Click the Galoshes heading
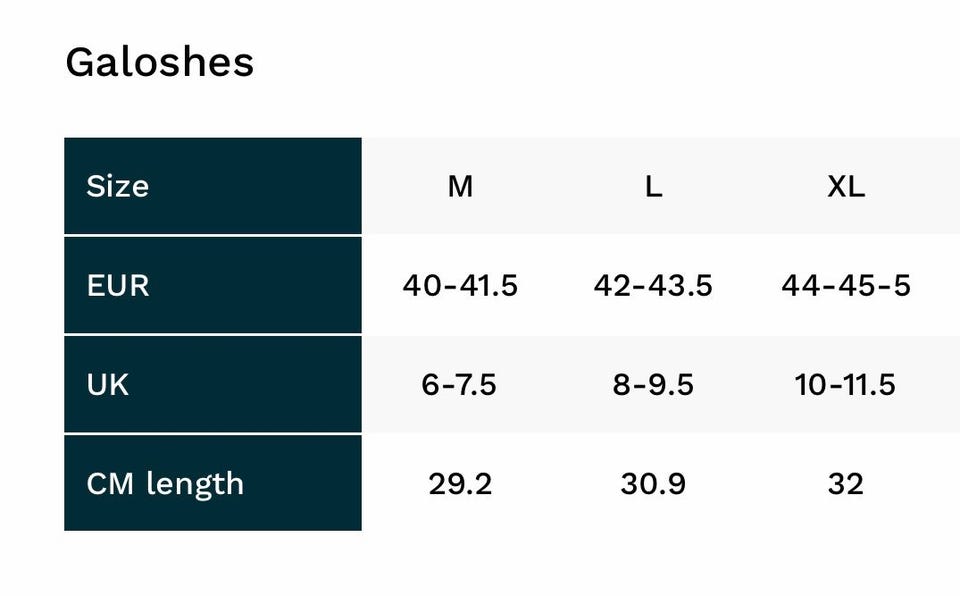Image resolution: width=960 pixels, height=596 pixels. pos(160,62)
